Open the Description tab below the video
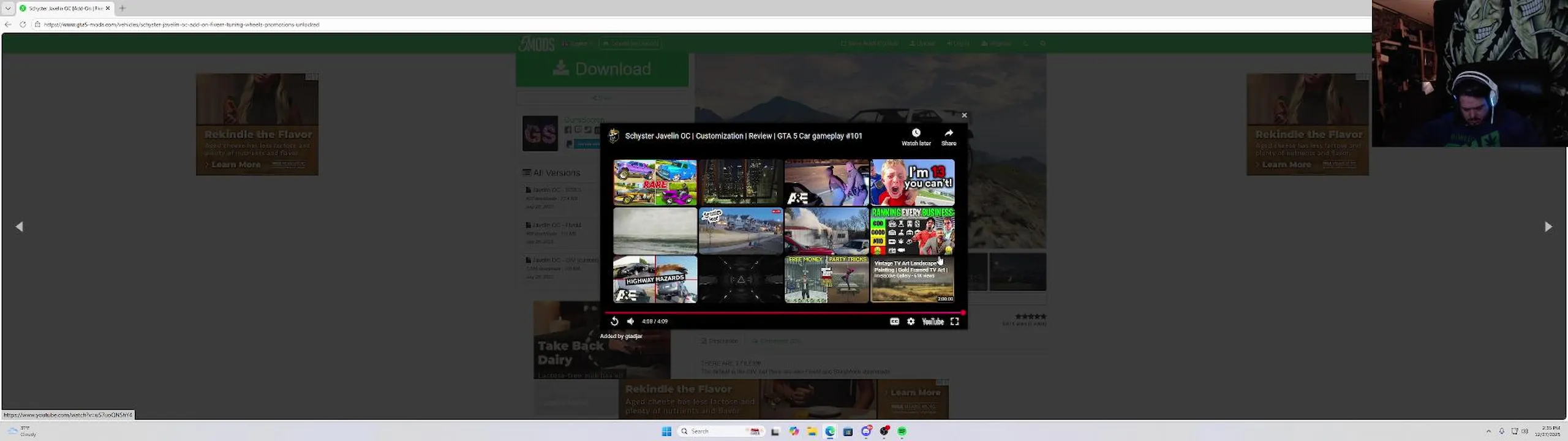The height and width of the screenshot is (441, 1568). pos(720,341)
